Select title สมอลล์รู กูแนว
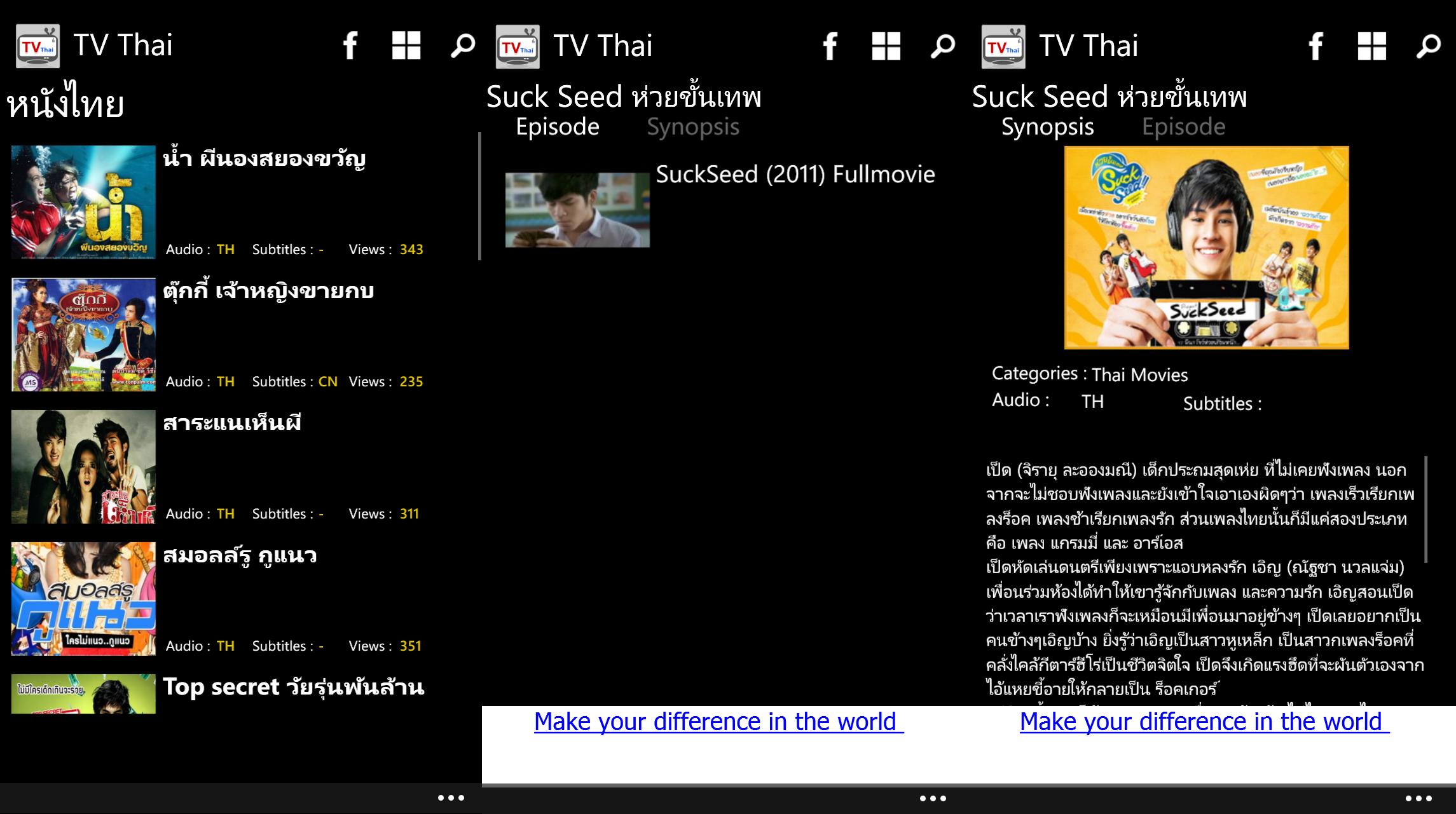 click(240, 555)
